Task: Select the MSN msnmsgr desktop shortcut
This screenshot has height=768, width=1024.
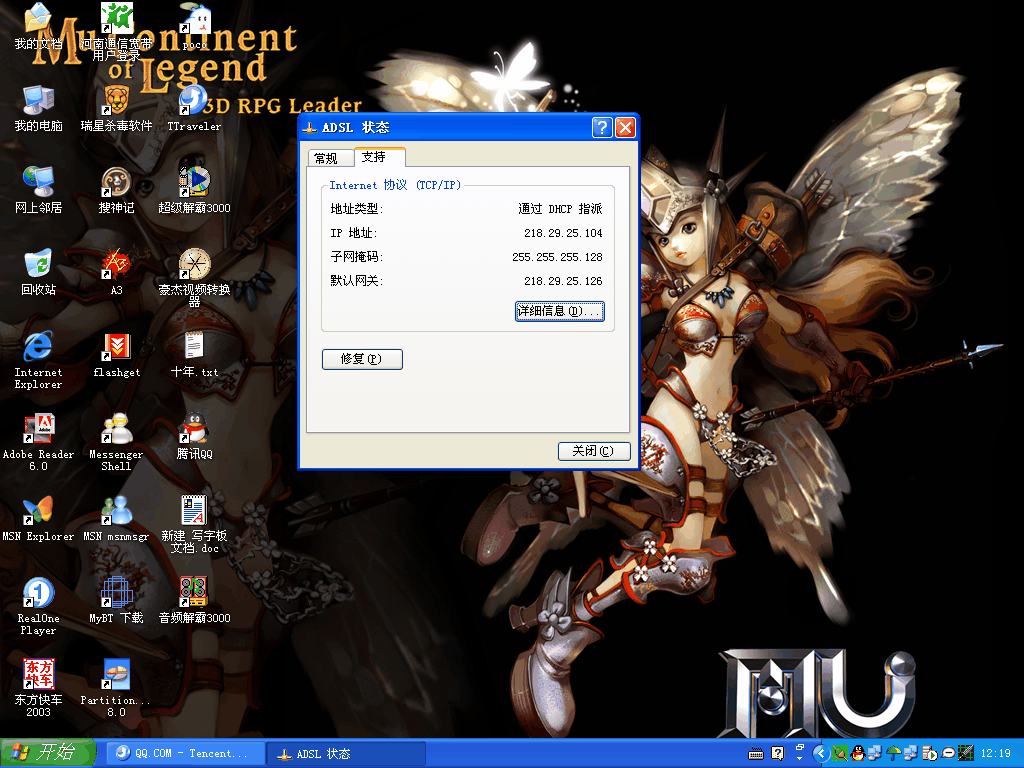Action: tap(116, 520)
